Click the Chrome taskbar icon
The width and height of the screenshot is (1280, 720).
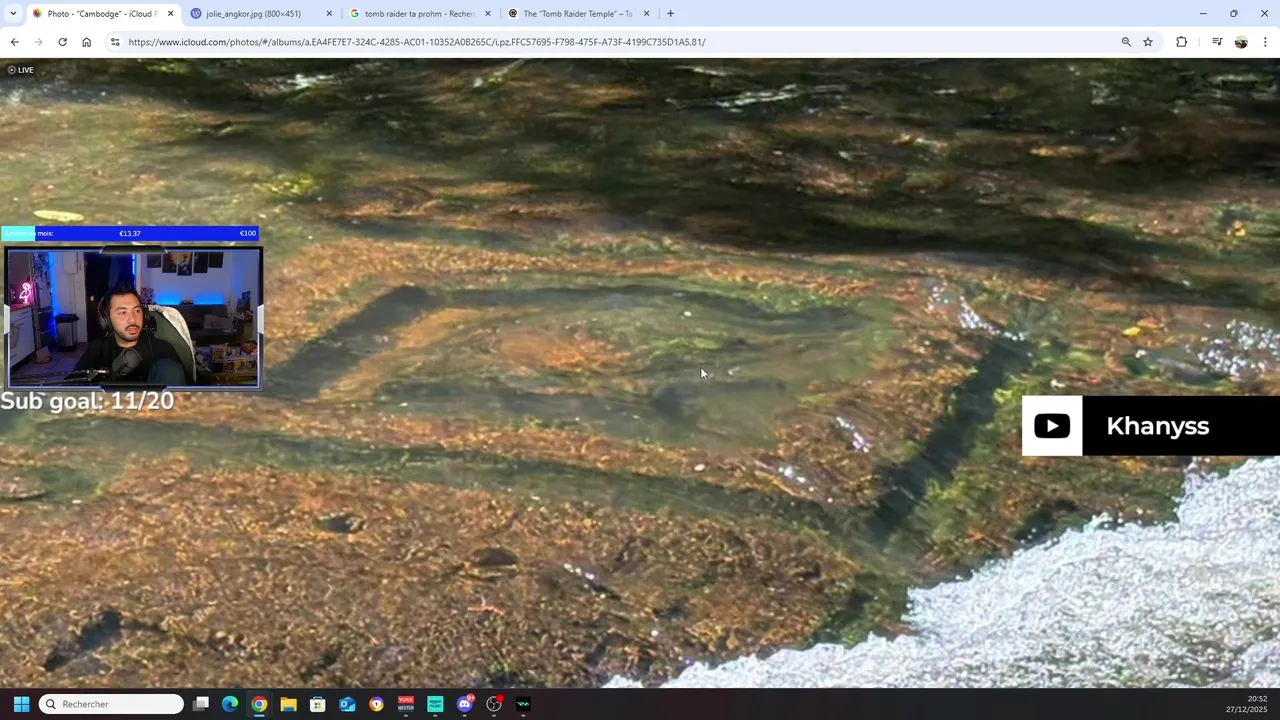pos(259,704)
